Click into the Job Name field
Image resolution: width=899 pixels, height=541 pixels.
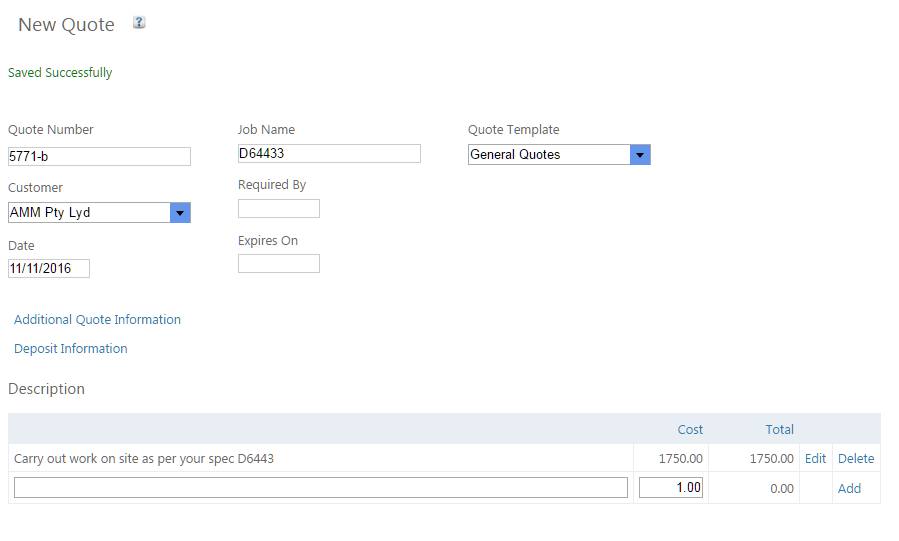pos(329,154)
